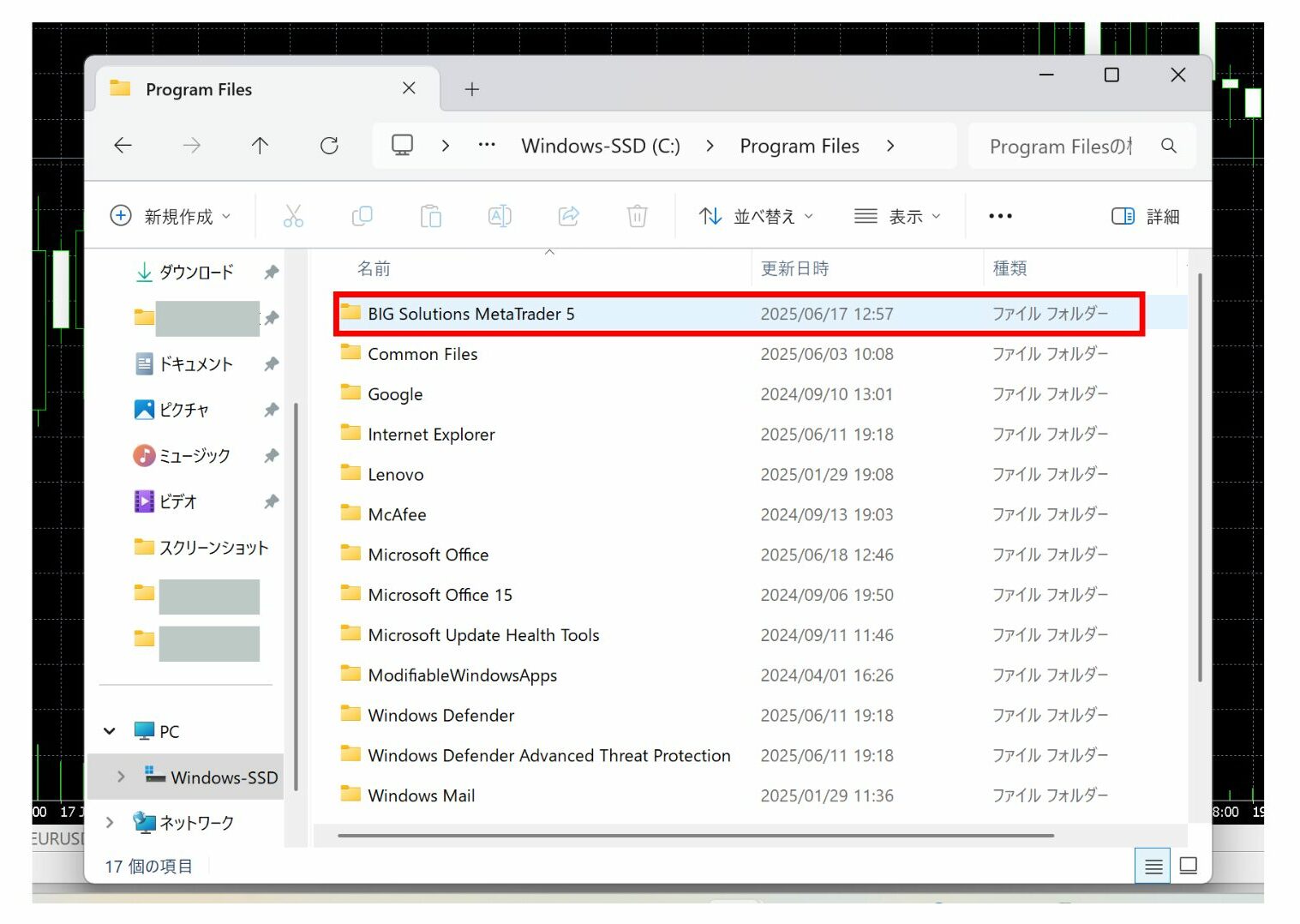Open a new tab with plus button
Screen dimensions: 1300x924
pos(471,89)
